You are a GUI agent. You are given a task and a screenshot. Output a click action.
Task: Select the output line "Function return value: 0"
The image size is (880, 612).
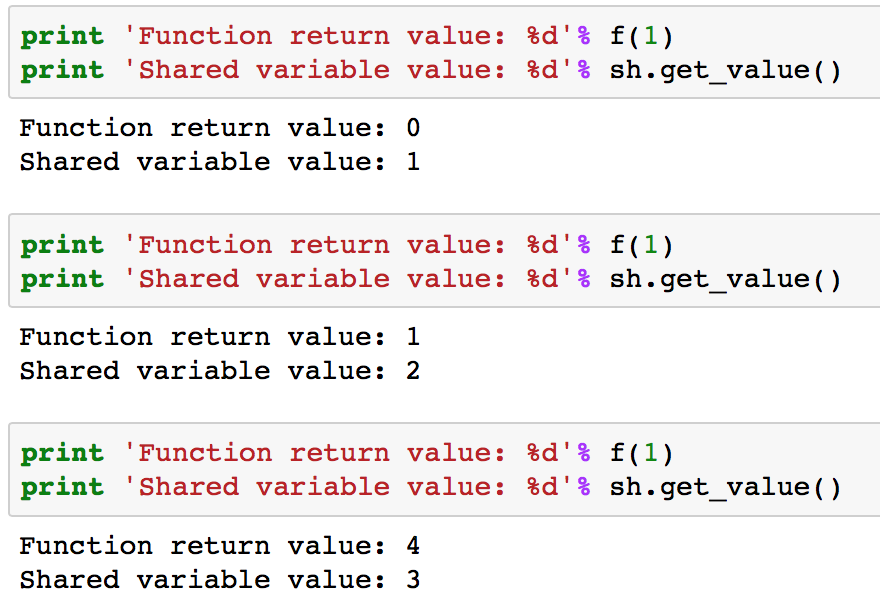220,128
